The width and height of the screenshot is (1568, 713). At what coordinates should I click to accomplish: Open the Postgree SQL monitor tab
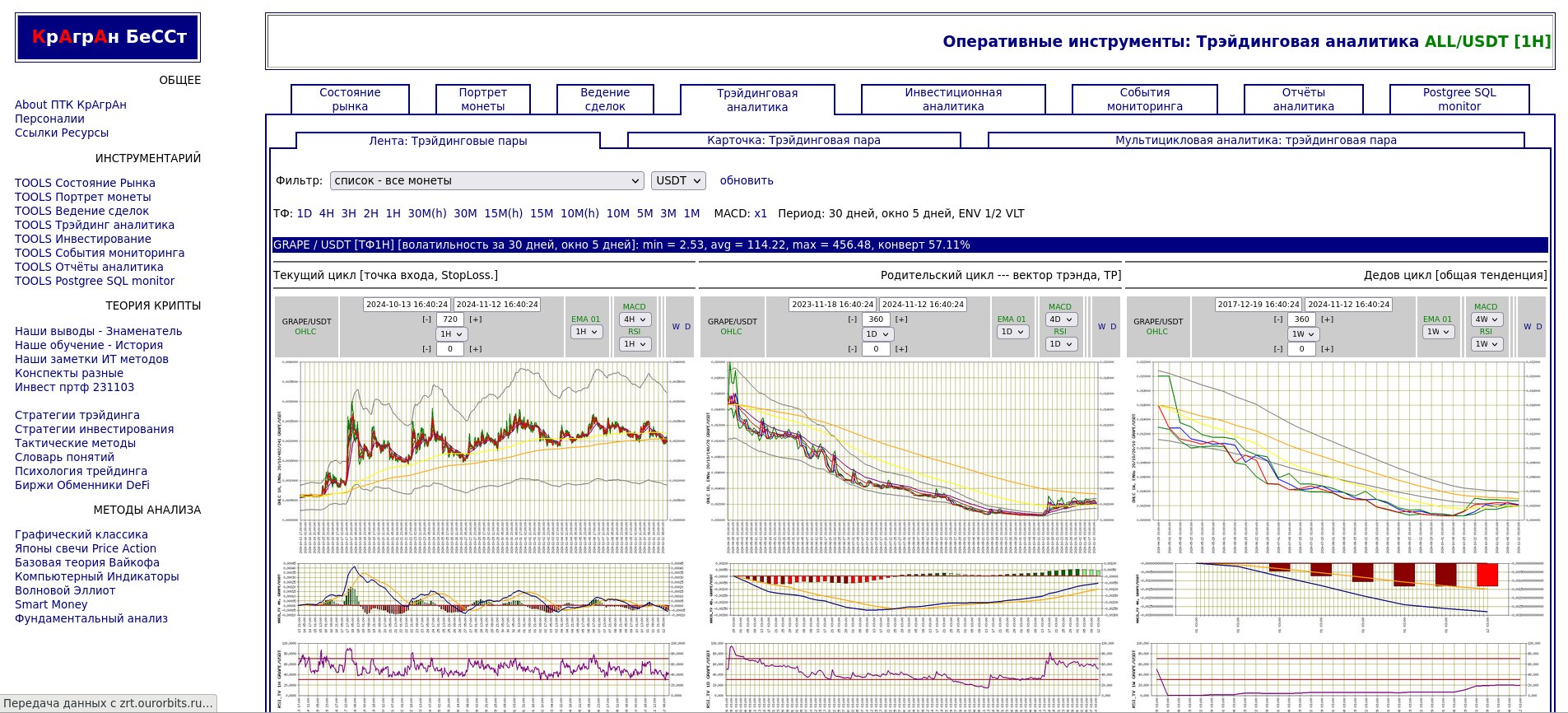tap(1459, 100)
